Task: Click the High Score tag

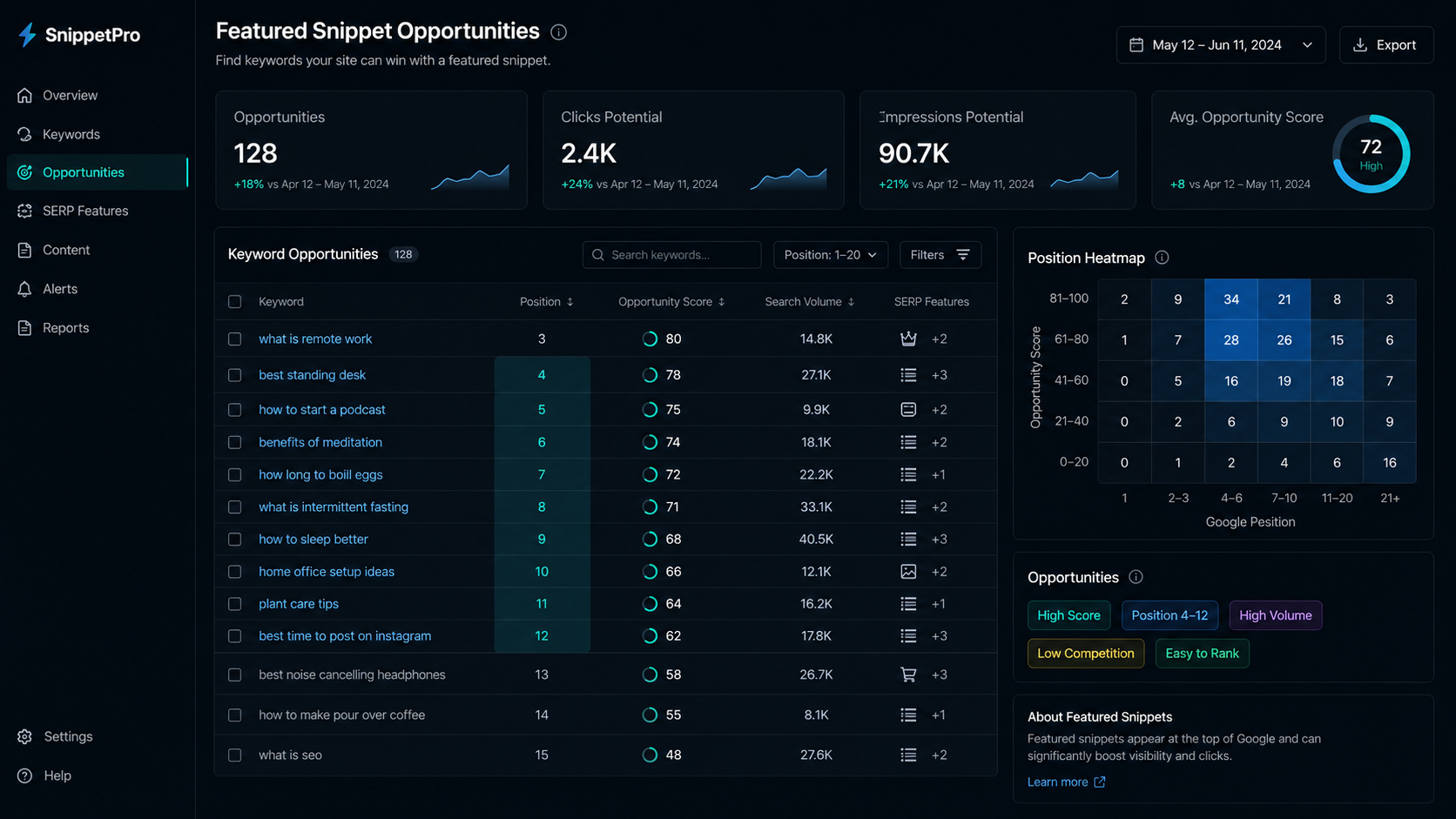Action: (x=1068, y=615)
